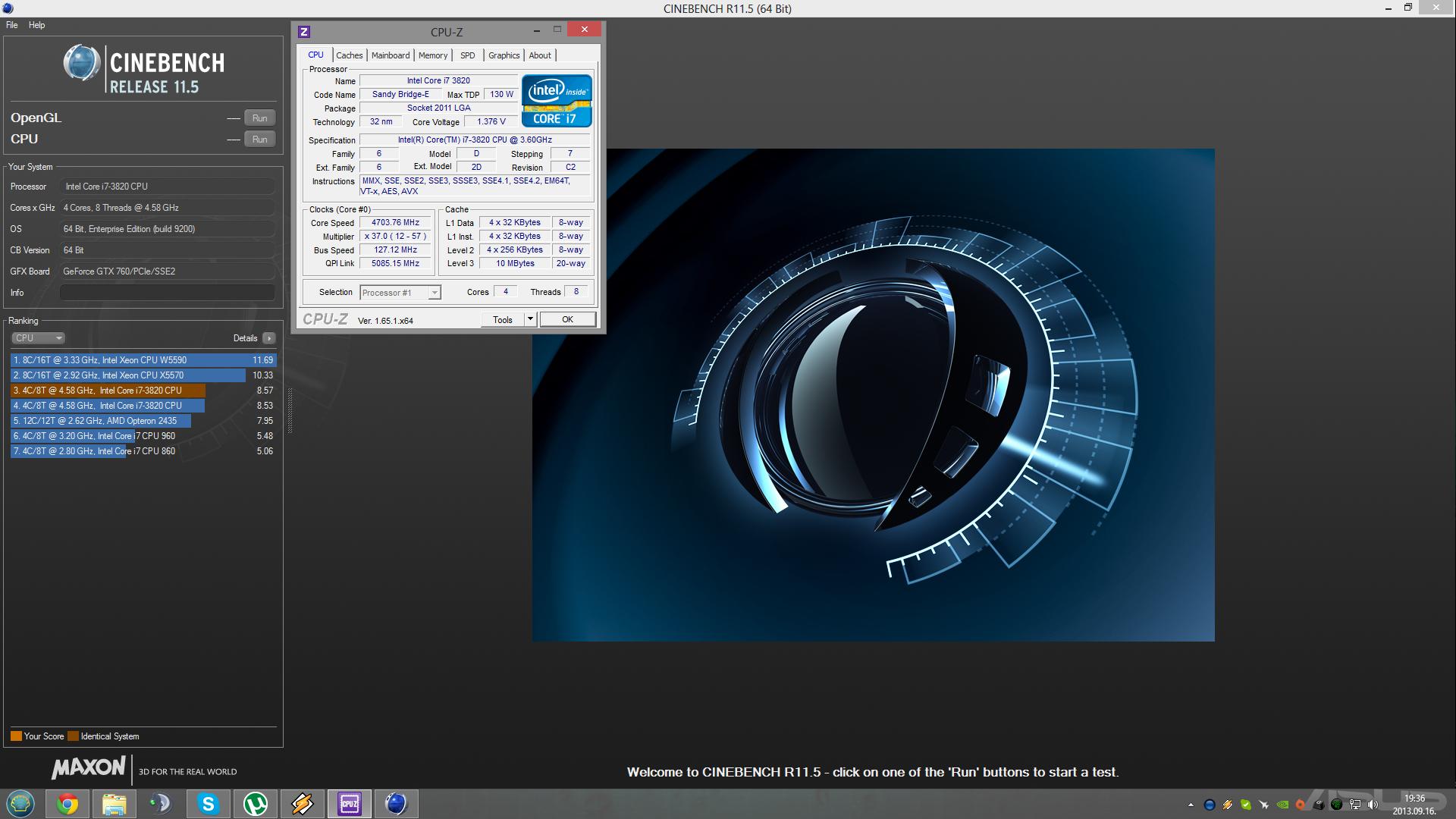The width and height of the screenshot is (1456, 819).
Task: Click the Intel Core i7 logo in CPU-Z
Action: 557,101
